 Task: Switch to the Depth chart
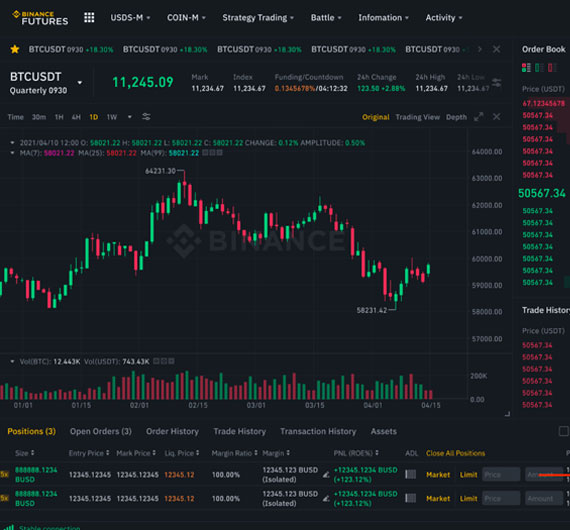pyautogui.click(x=456, y=117)
